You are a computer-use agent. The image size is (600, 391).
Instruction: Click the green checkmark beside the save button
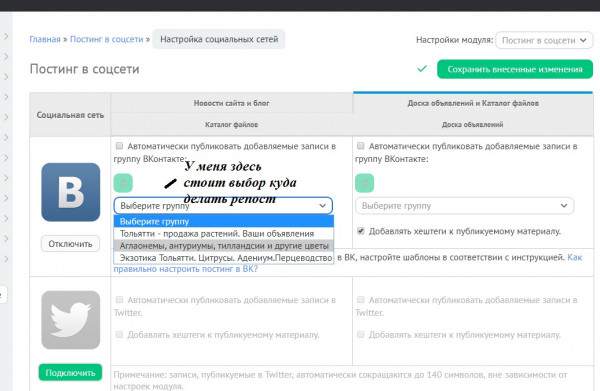coord(422,69)
